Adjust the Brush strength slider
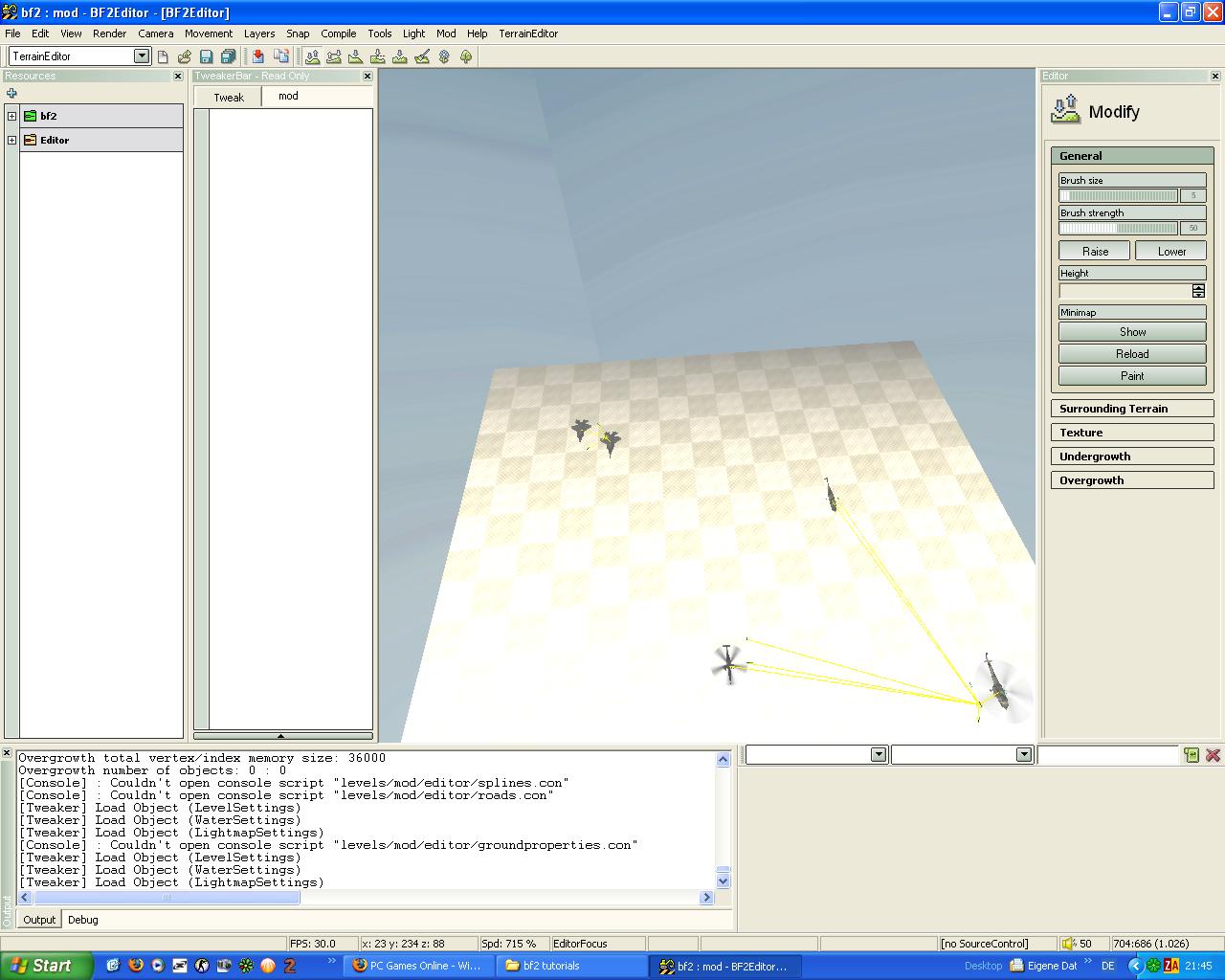This screenshot has height=980, width=1225. pos(1118,229)
